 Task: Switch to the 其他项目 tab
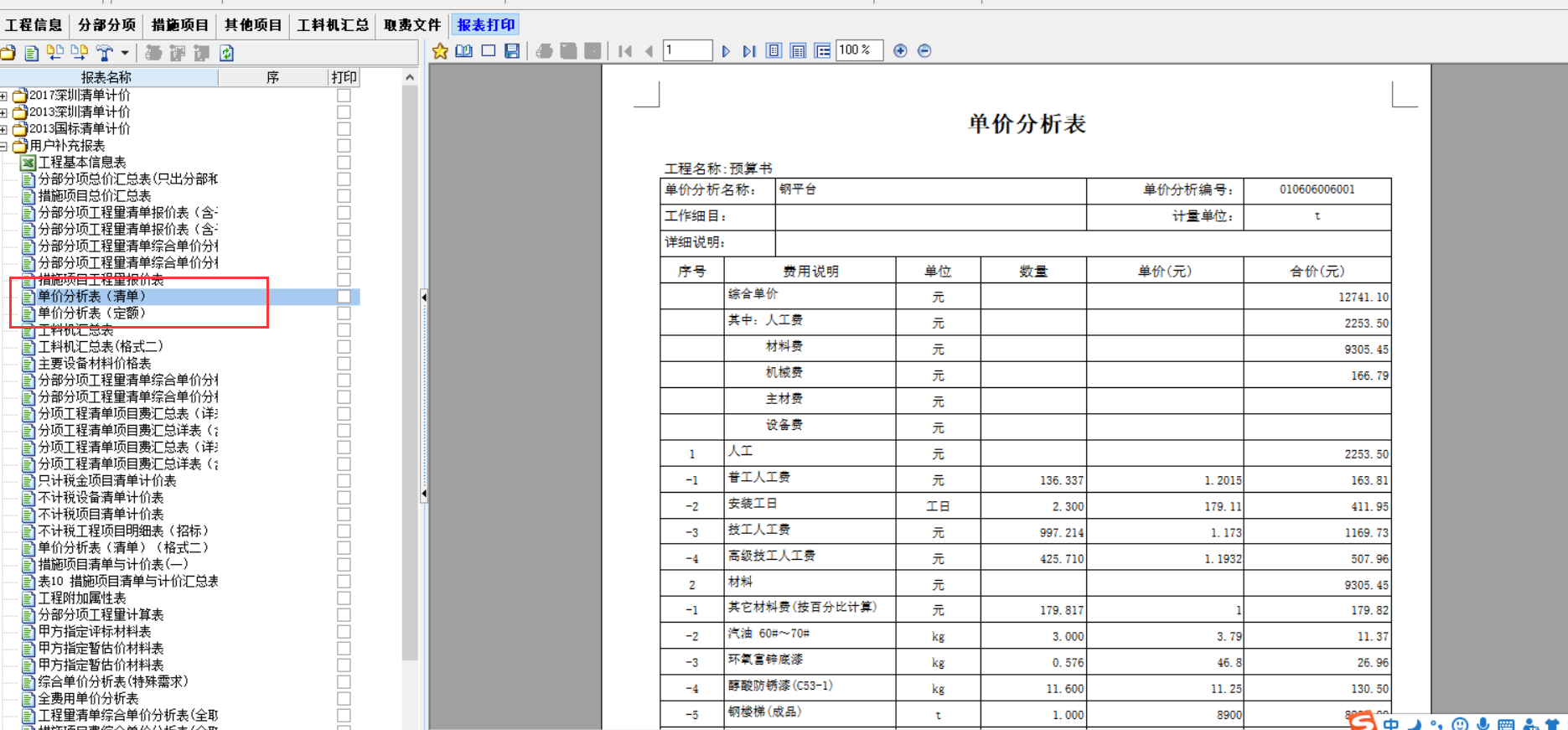point(253,25)
